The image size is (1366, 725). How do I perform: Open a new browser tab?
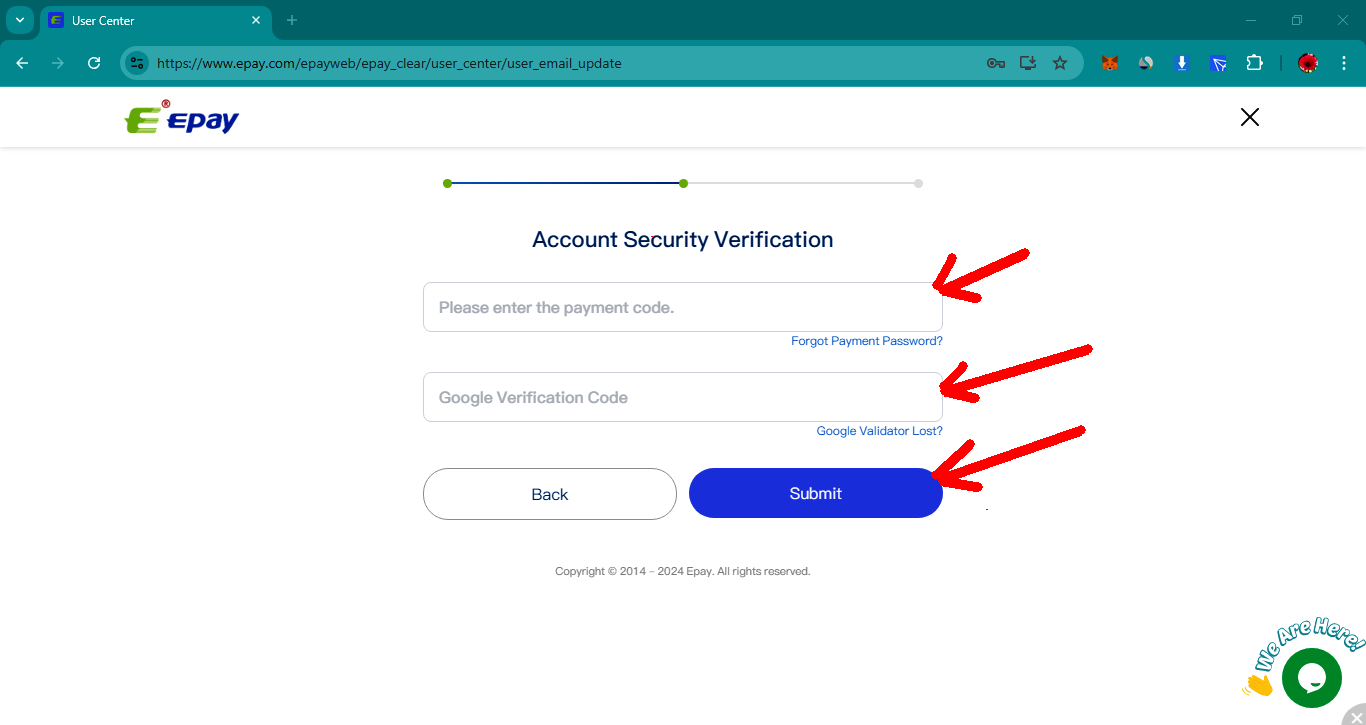point(292,20)
